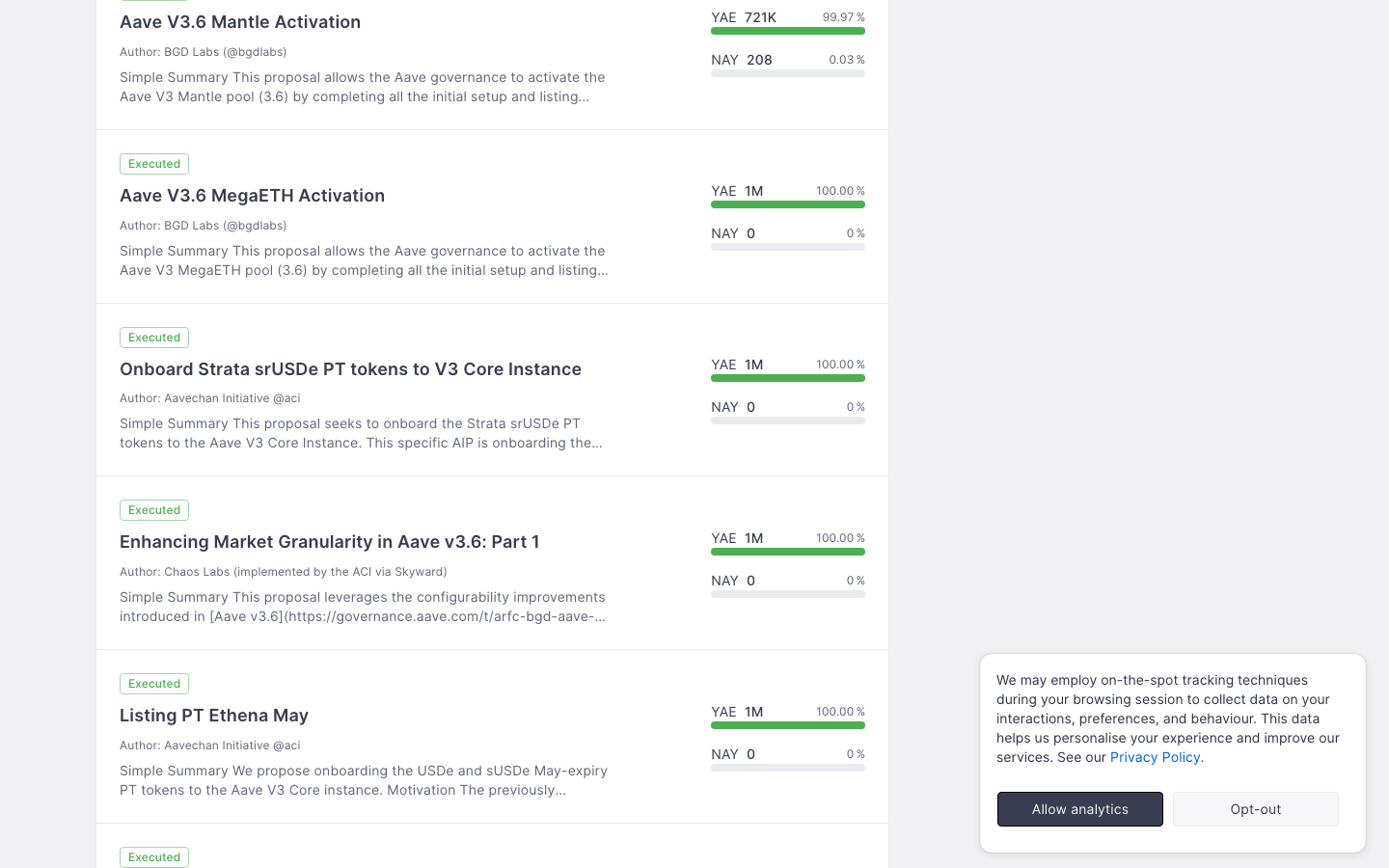
Task: Select author Aavechan Initiative on Listing PT Ethena May
Action: (x=209, y=745)
